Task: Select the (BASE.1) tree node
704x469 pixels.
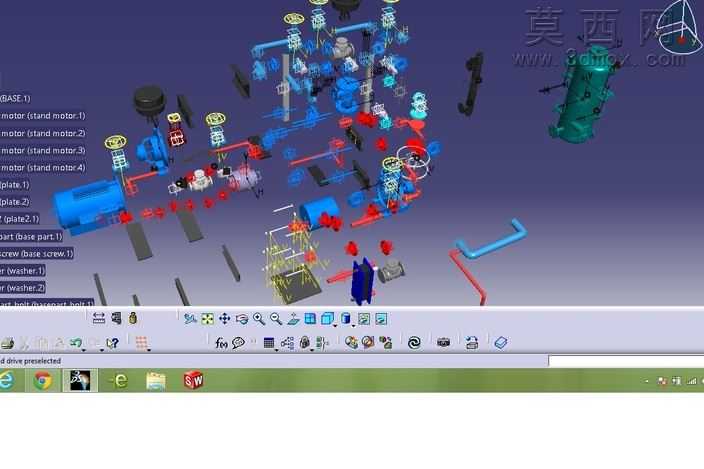Action: pos(15,98)
